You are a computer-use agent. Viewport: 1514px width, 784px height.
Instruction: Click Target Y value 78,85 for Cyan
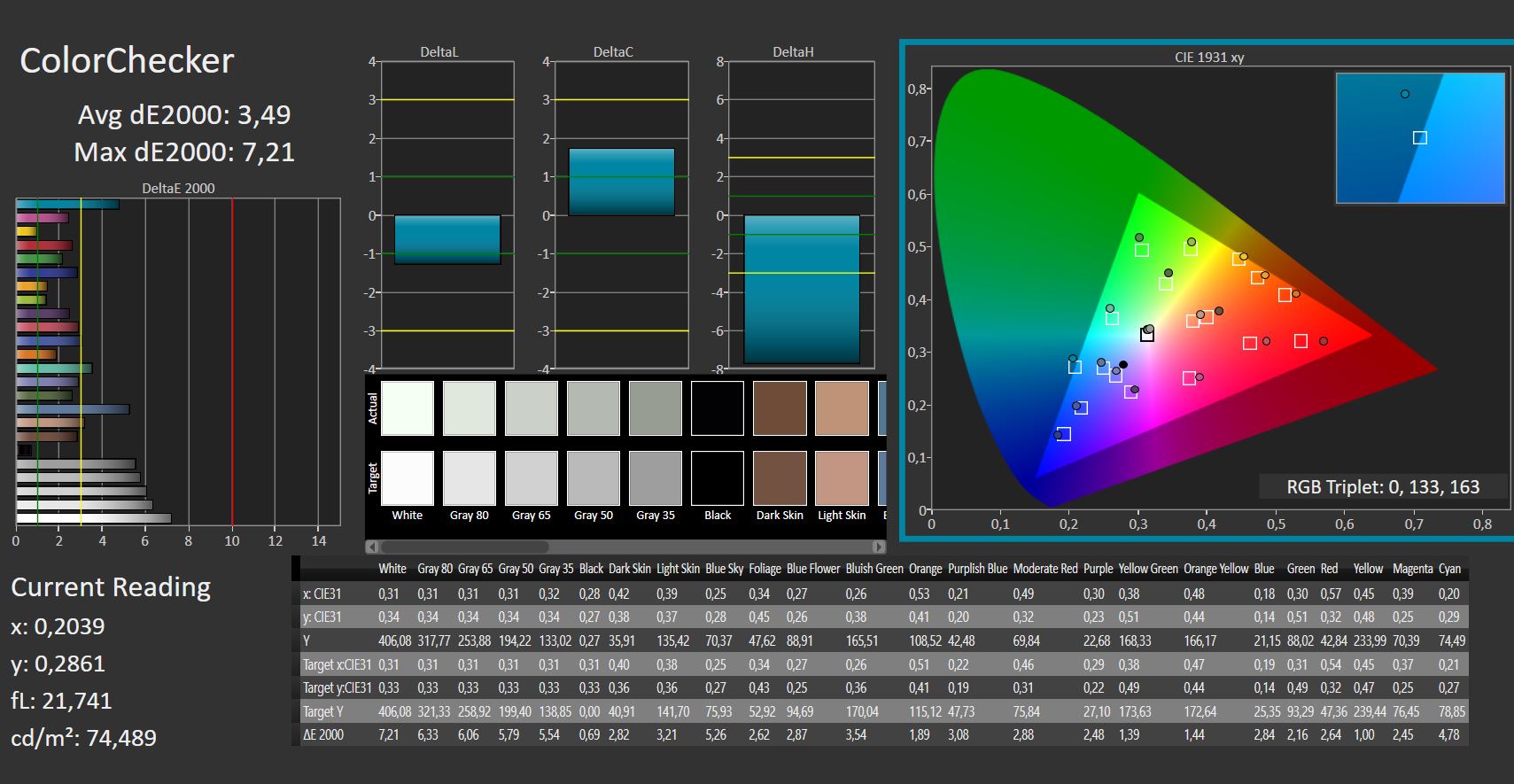tap(1451, 711)
